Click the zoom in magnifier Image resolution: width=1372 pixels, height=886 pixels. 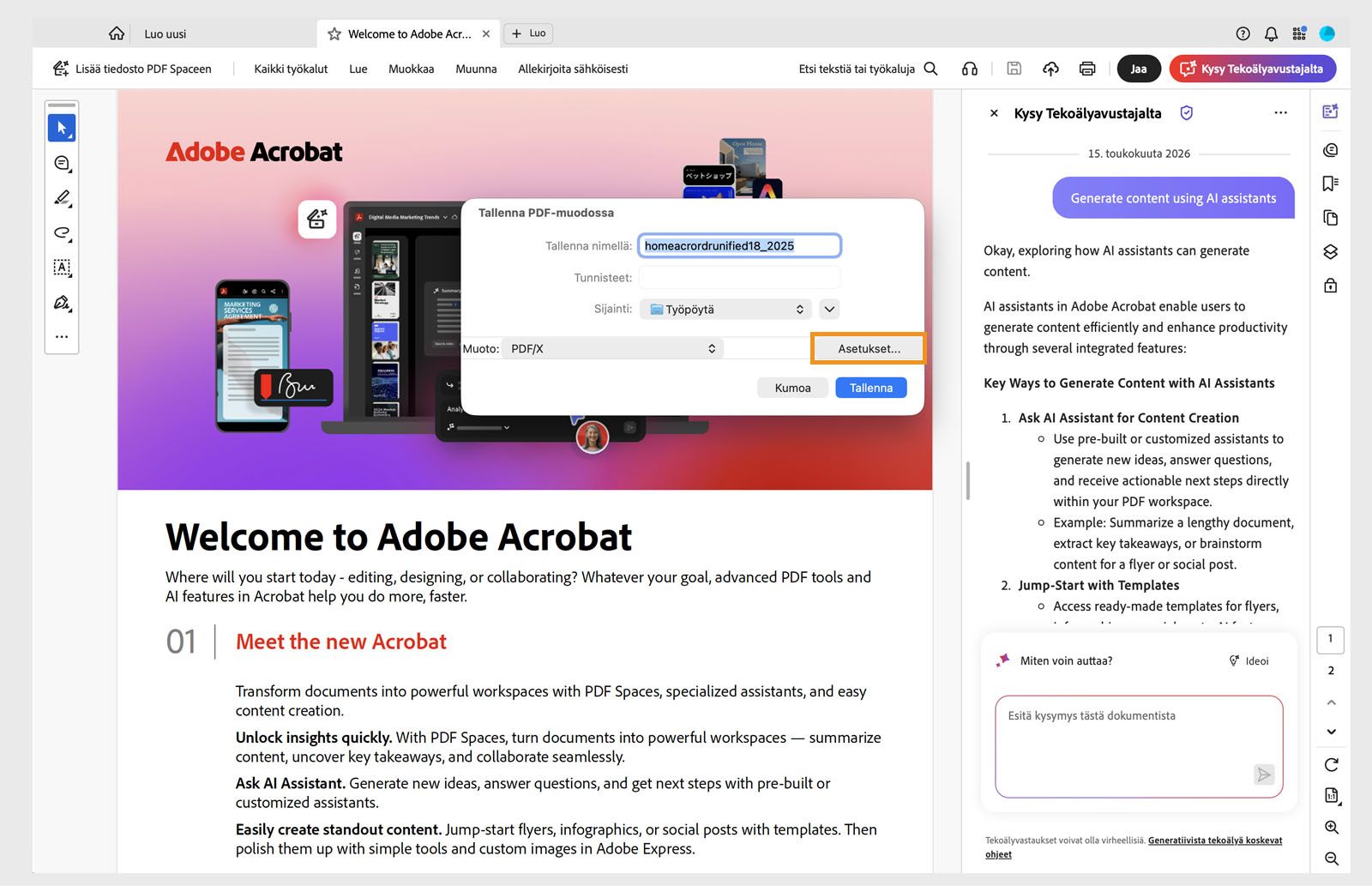pos(1331,828)
